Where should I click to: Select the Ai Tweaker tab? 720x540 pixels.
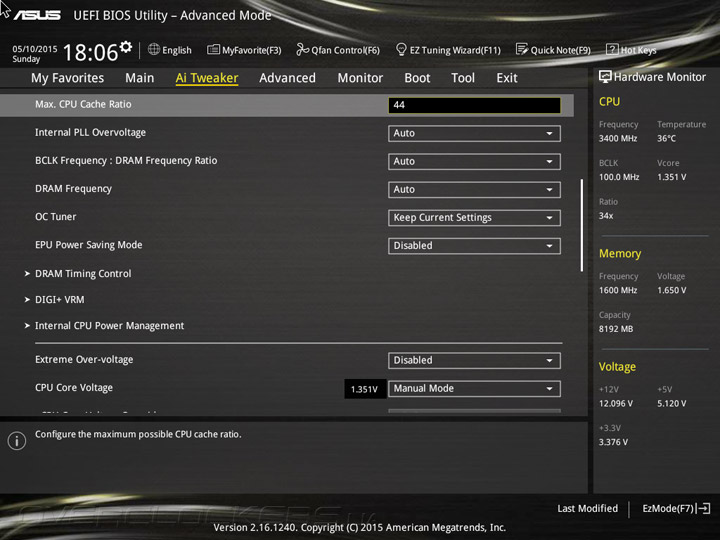coord(207,78)
